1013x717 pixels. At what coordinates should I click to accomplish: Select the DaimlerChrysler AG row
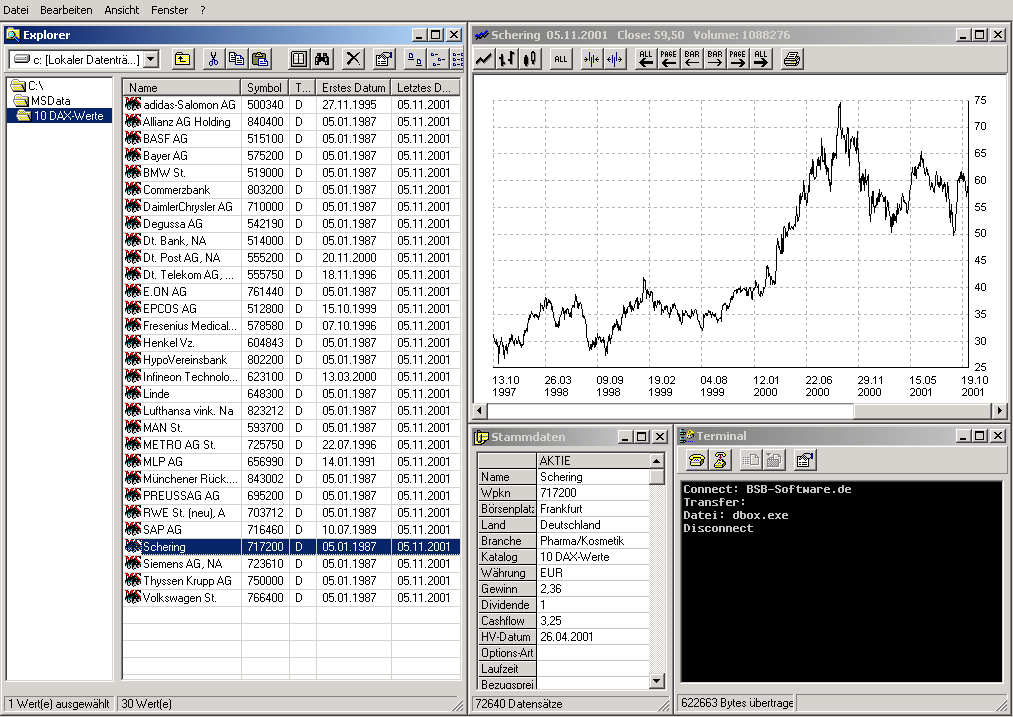(x=292, y=207)
